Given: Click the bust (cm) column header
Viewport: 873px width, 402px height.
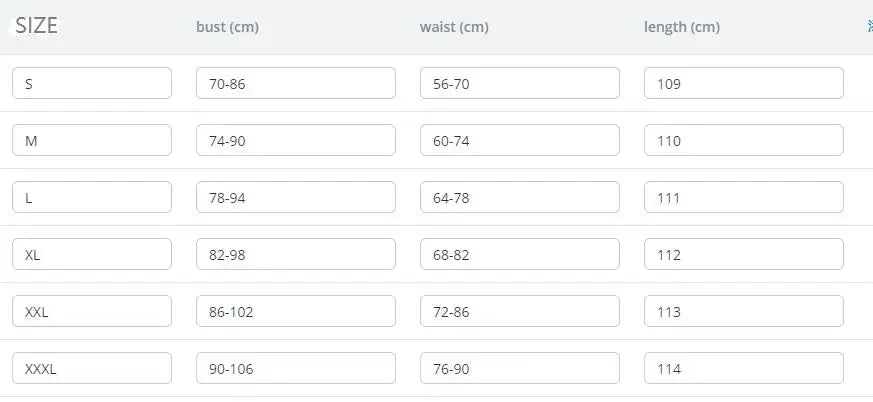Looking at the screenshot, I should point(227,27).
